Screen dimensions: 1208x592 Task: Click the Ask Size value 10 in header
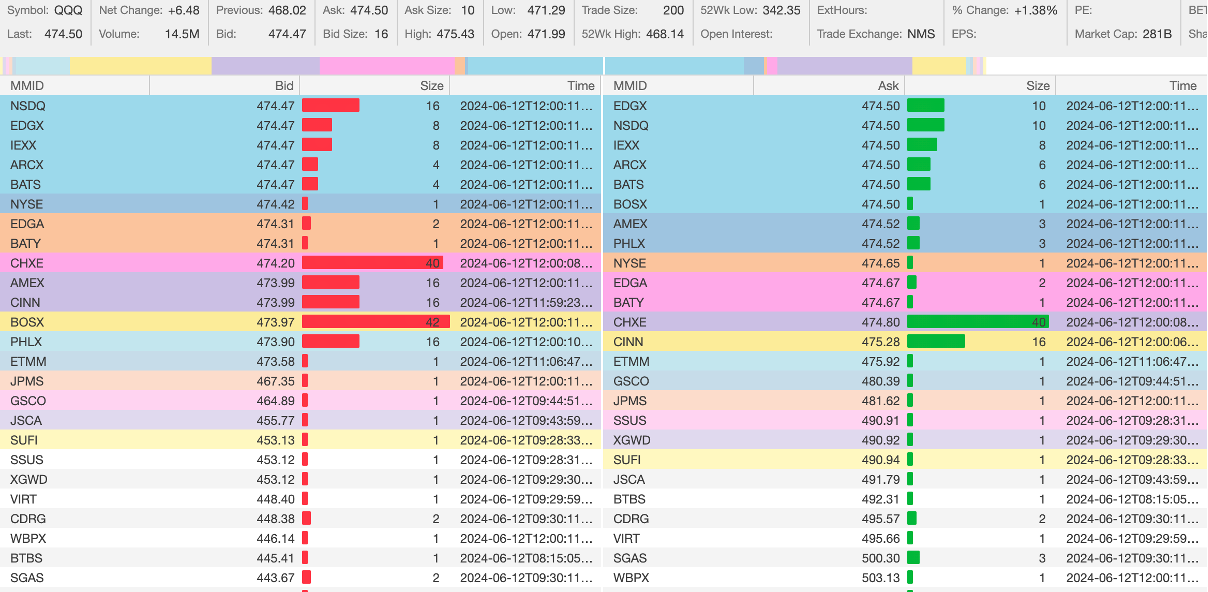468,10
